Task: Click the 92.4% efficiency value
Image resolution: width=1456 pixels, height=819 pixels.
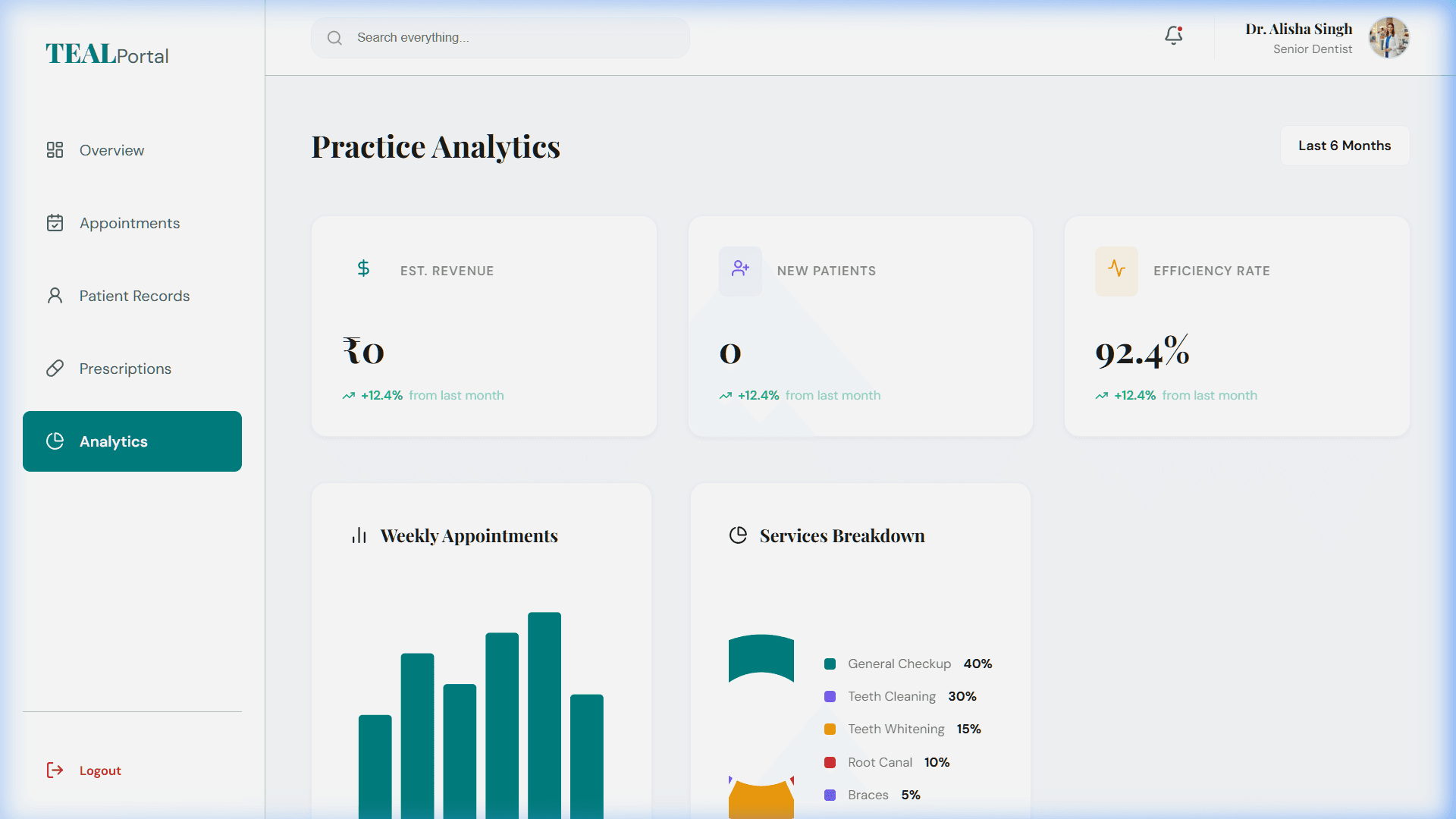Action: [1142, 351]
